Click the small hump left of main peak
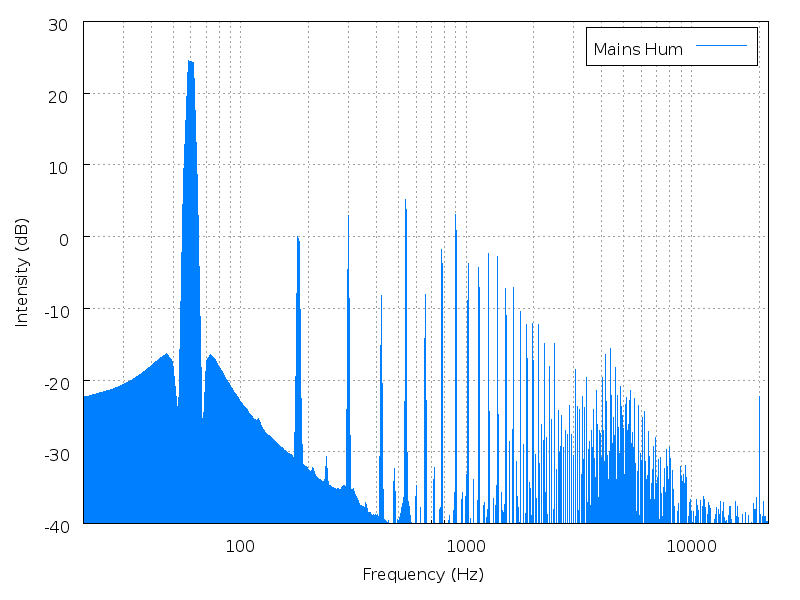 [x=165, y=356]
